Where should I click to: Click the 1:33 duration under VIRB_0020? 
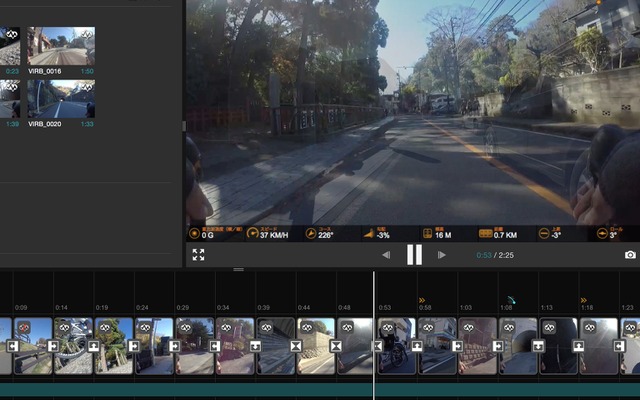[x=87, y=124]
